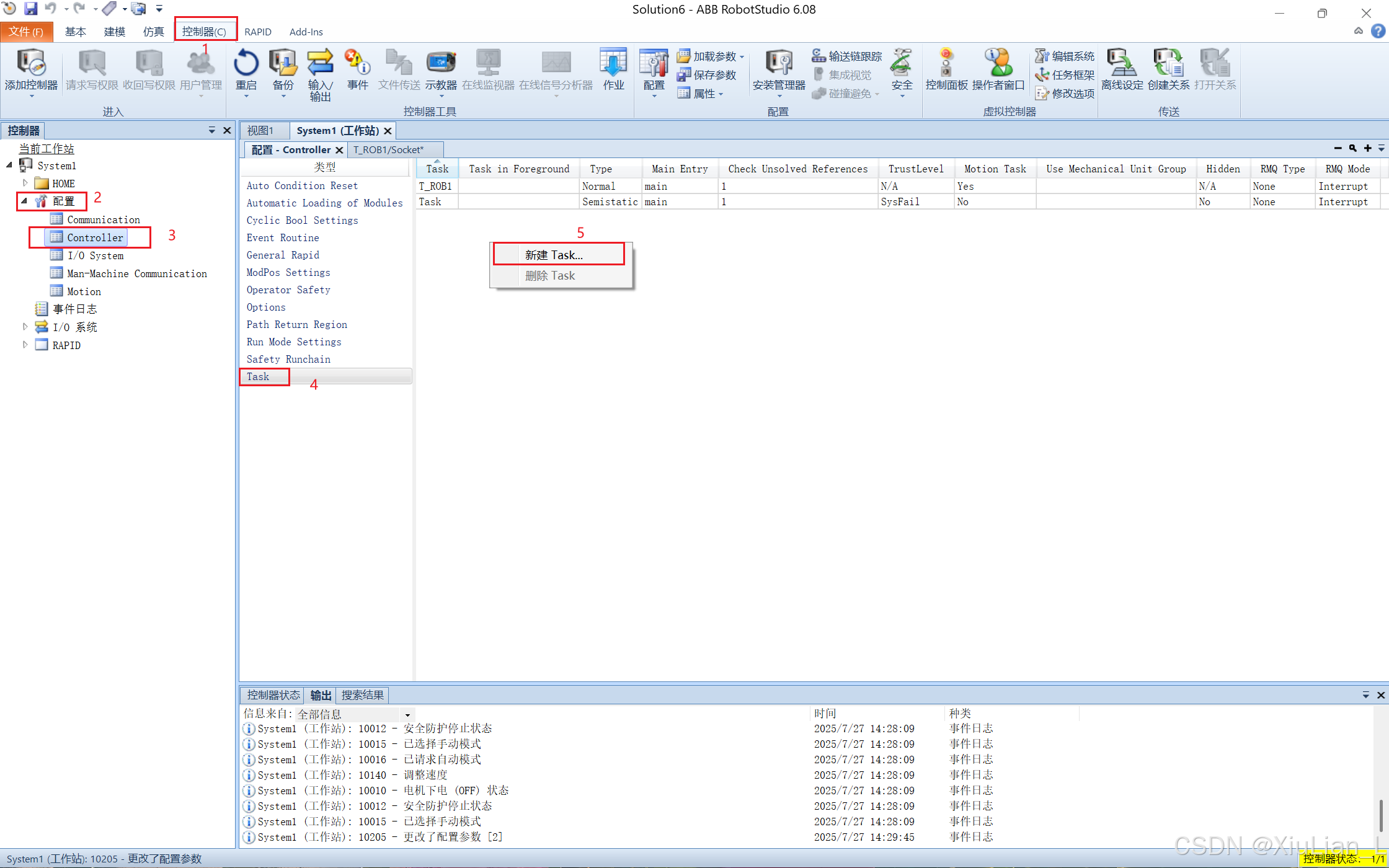Viewport: 1389px width, 868px height.
Task: Collapse the System1 tree node
Action: coord(9,166)
